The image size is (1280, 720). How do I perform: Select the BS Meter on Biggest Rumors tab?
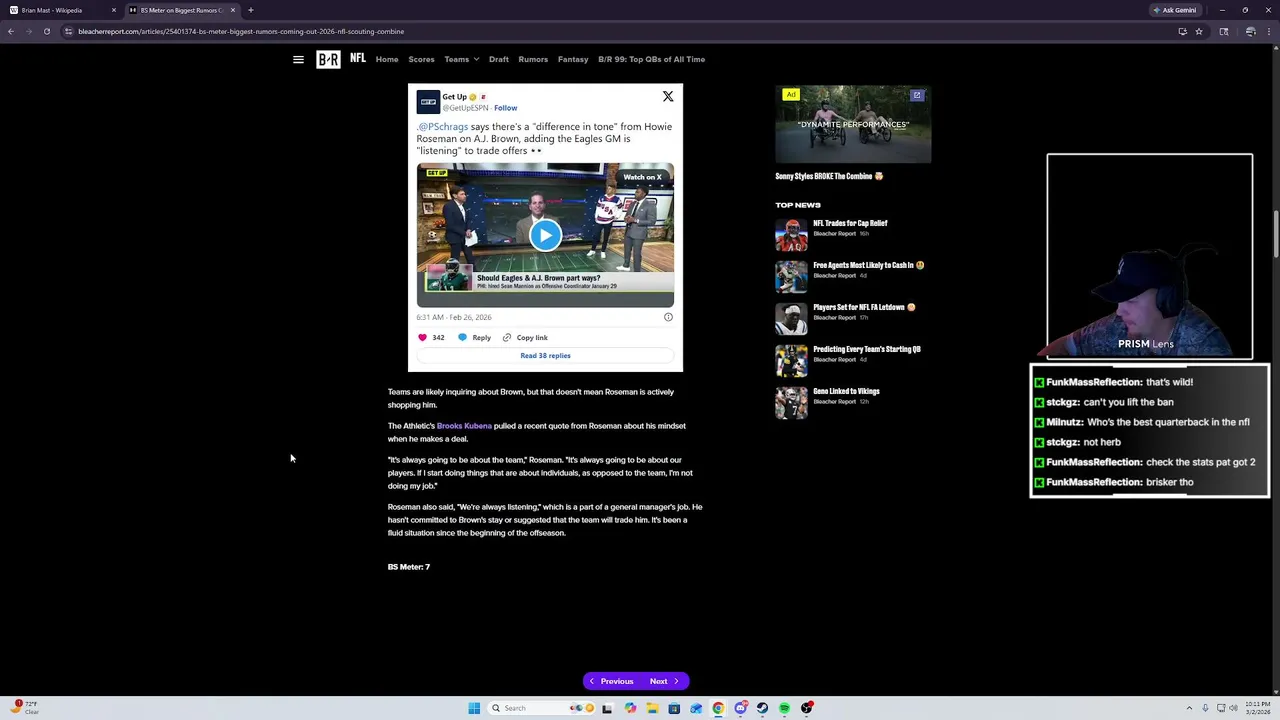click(x=180, y=10)
